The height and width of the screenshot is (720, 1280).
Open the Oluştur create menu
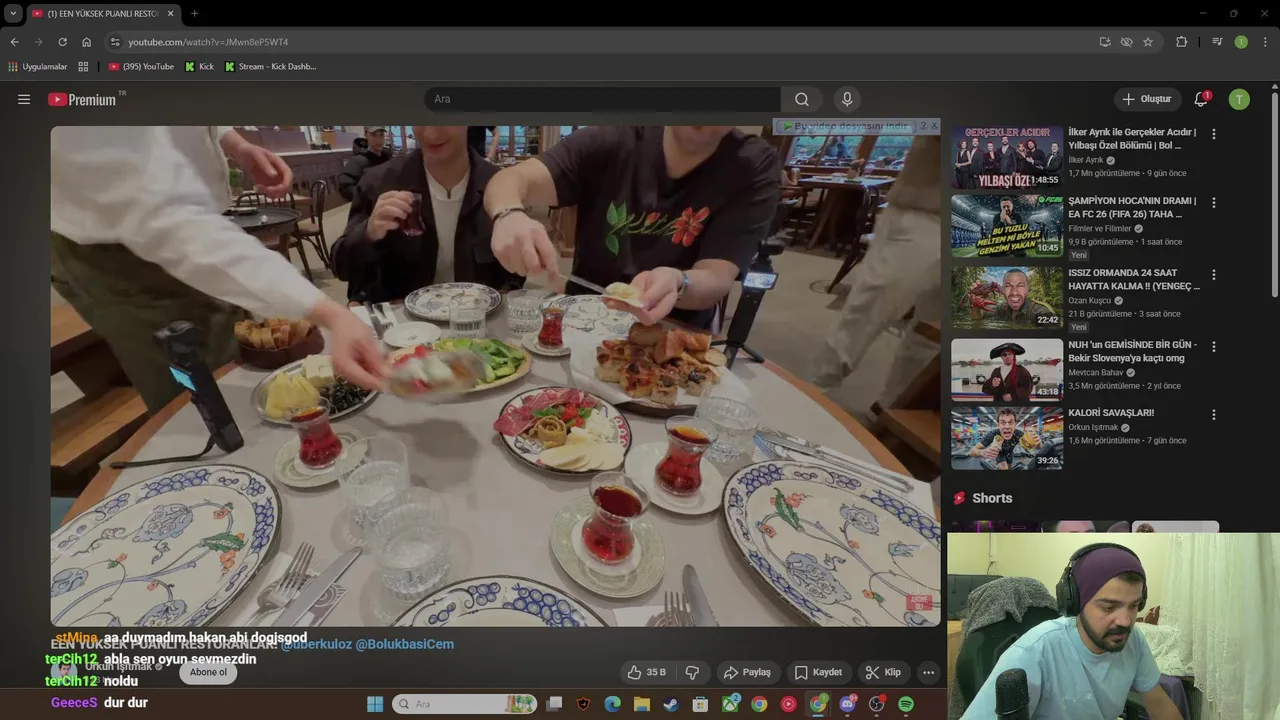pos(1146,99)
